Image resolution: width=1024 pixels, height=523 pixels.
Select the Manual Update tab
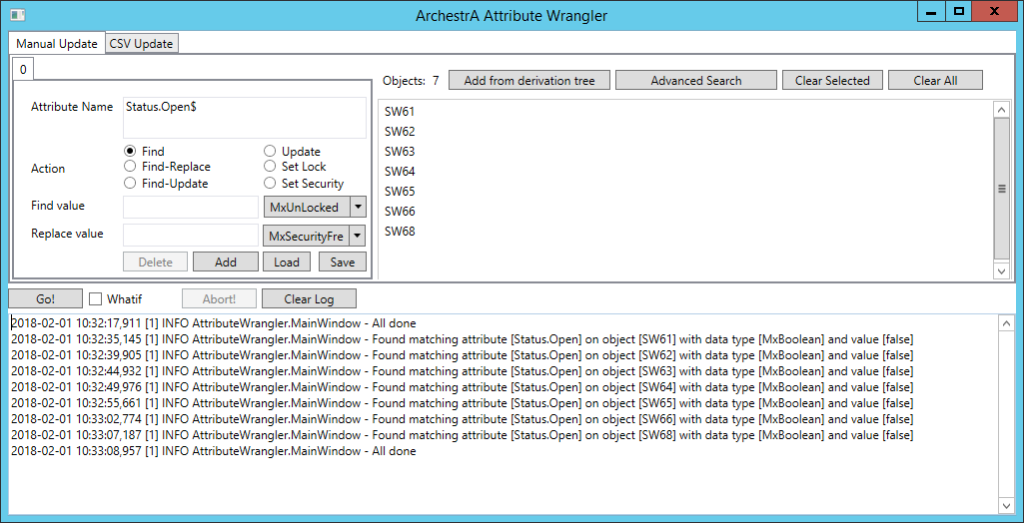pyautogui.click(x=57, y=44)
